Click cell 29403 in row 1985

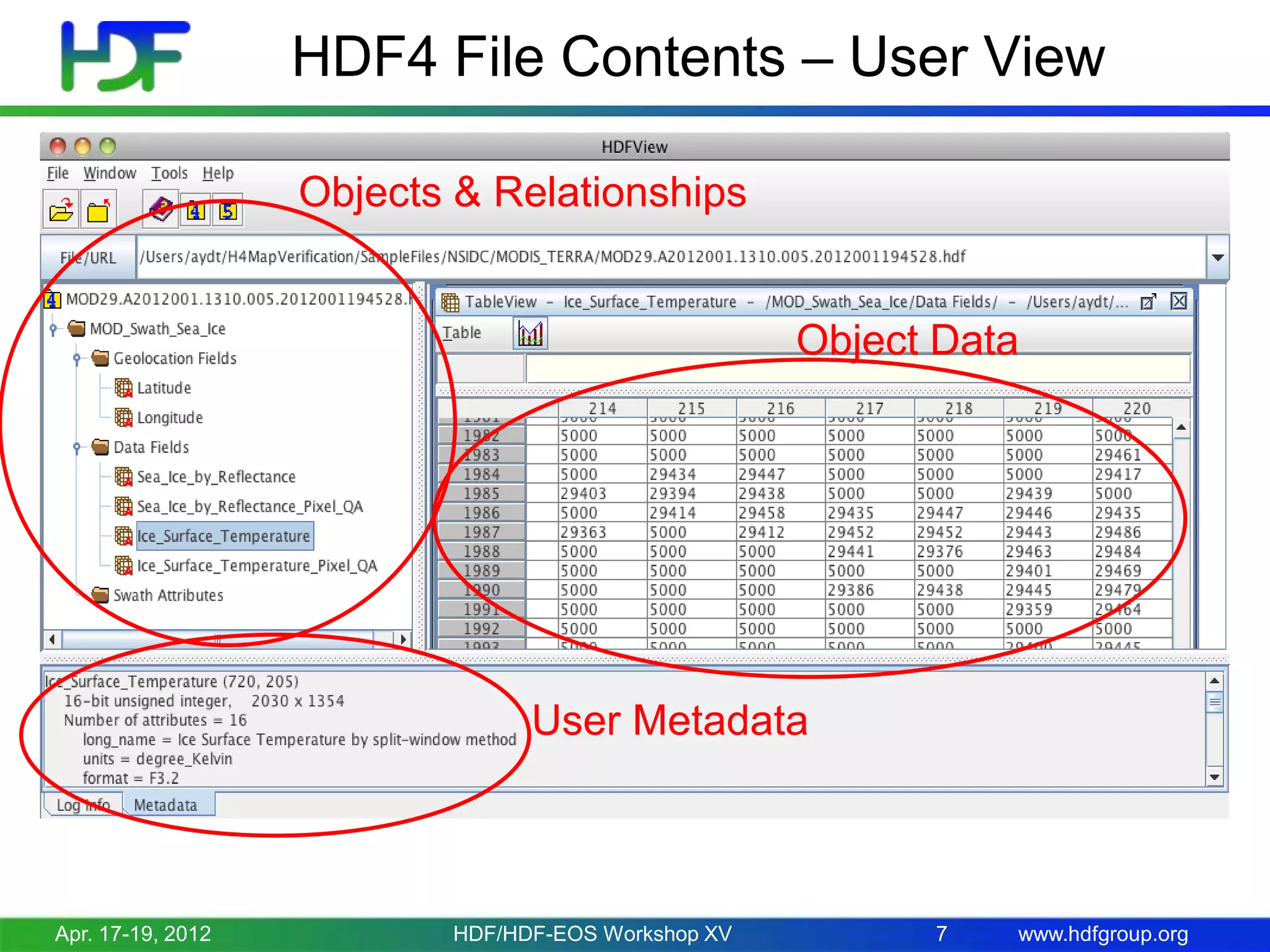(603, 494)
